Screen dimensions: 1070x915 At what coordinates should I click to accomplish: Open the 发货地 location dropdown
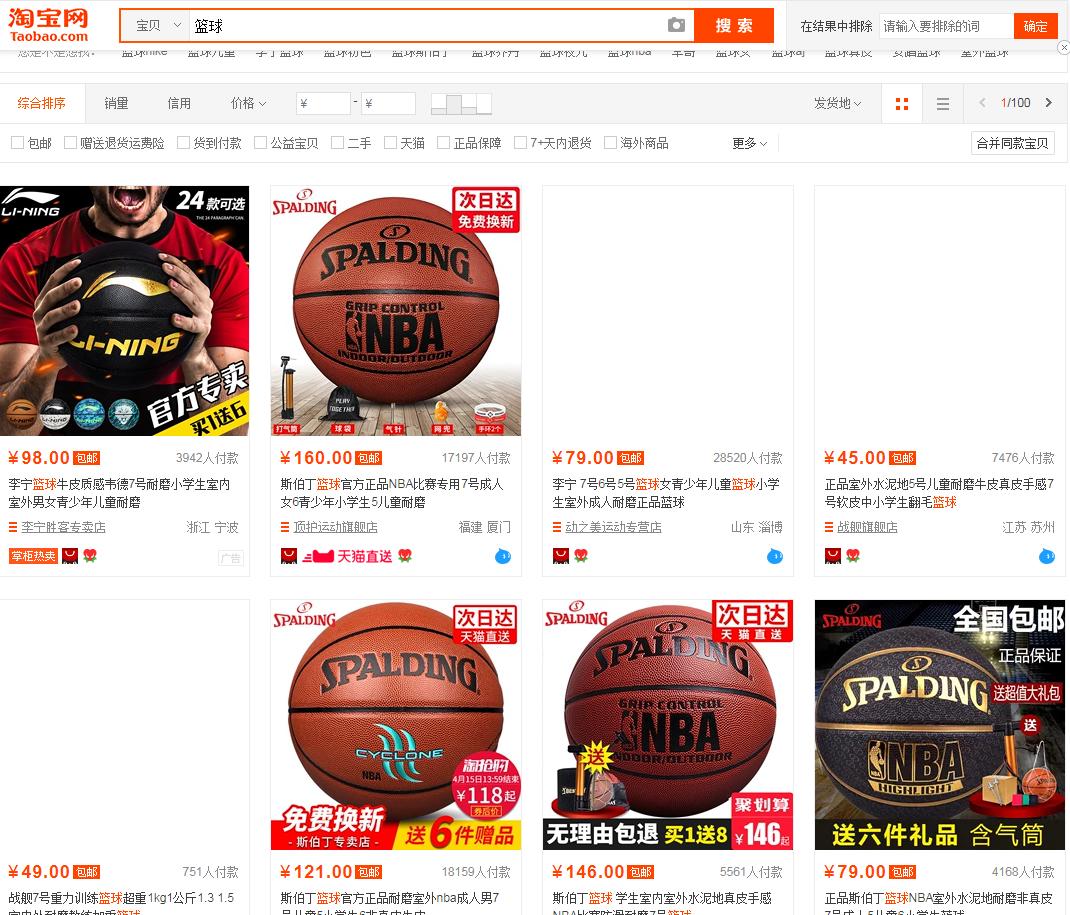click(x=837, y=103)
